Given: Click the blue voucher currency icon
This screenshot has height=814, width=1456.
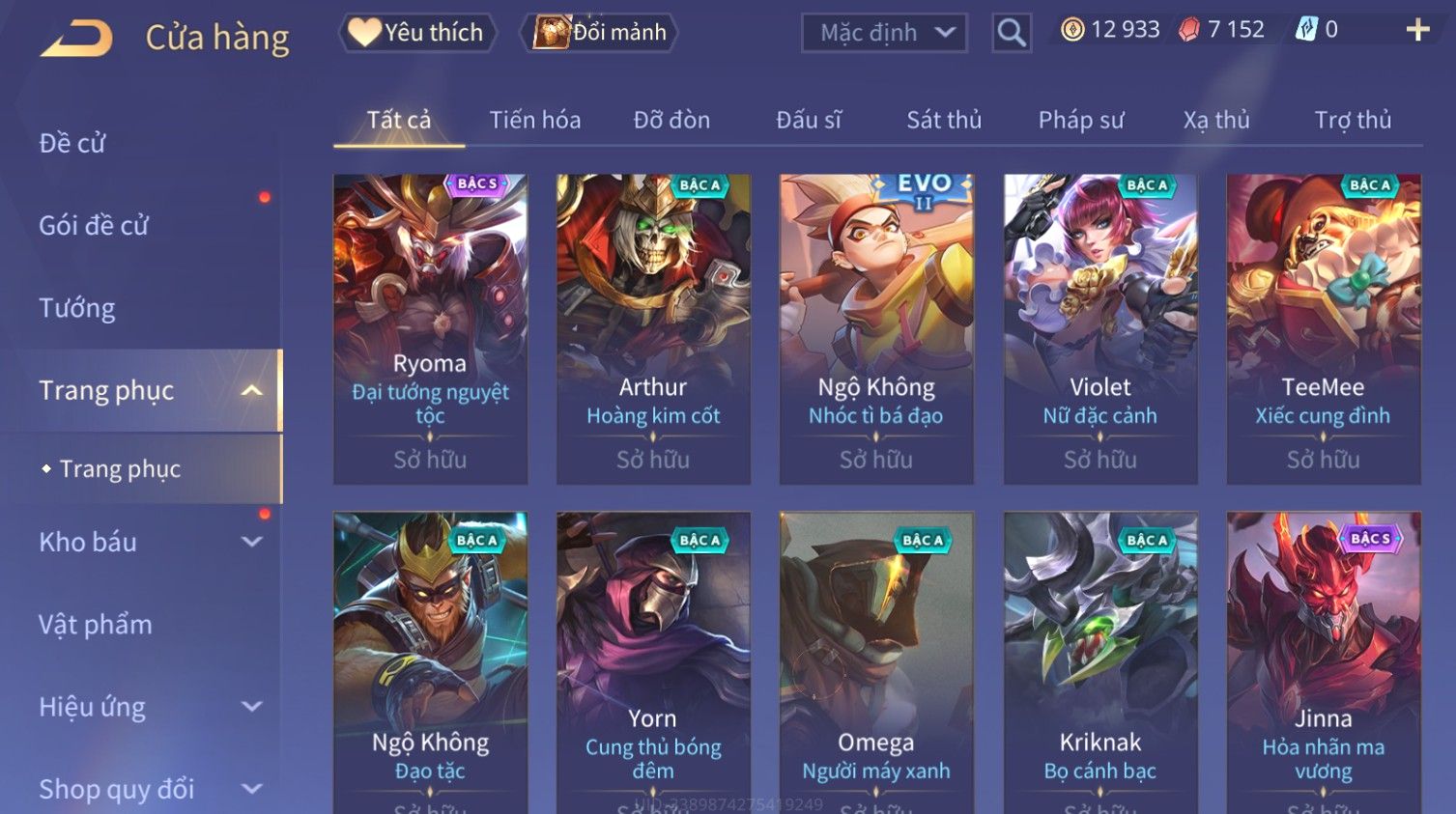Looking at the screenshot, I should [1306, 30].
